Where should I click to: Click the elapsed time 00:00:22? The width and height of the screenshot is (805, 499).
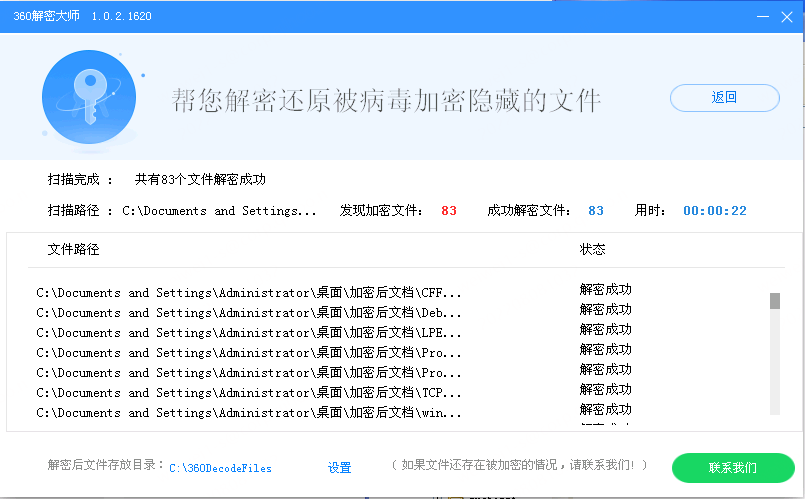tap(715, 210)
